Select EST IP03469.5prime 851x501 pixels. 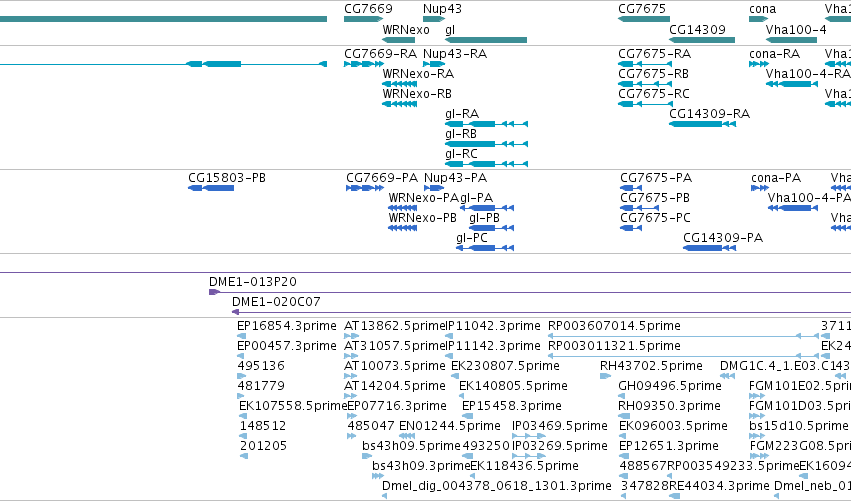(529, 436)
